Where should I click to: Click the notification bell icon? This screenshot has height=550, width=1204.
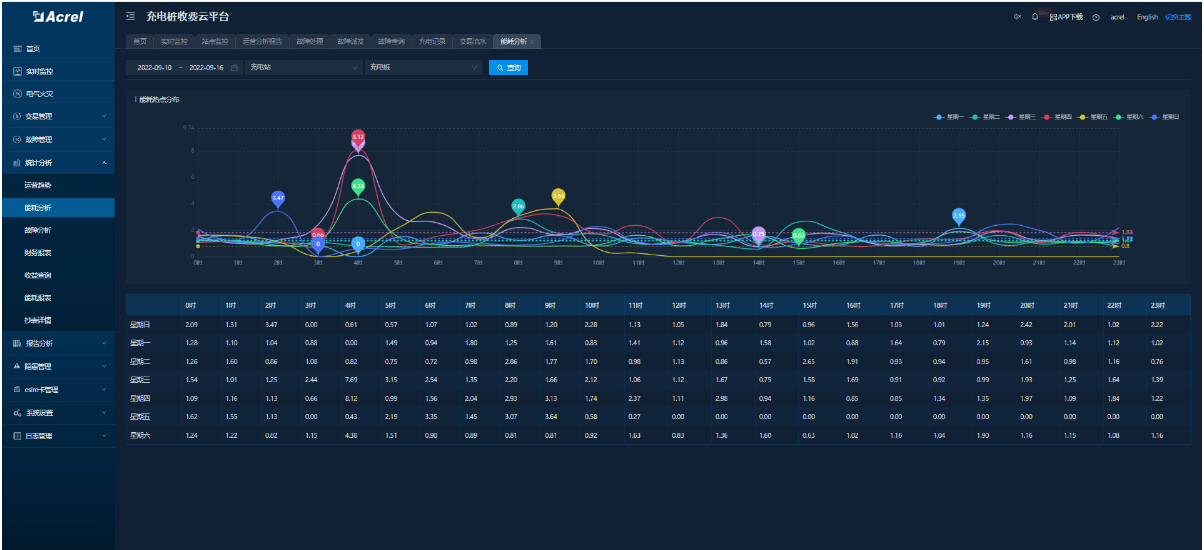click(1034, 17)
